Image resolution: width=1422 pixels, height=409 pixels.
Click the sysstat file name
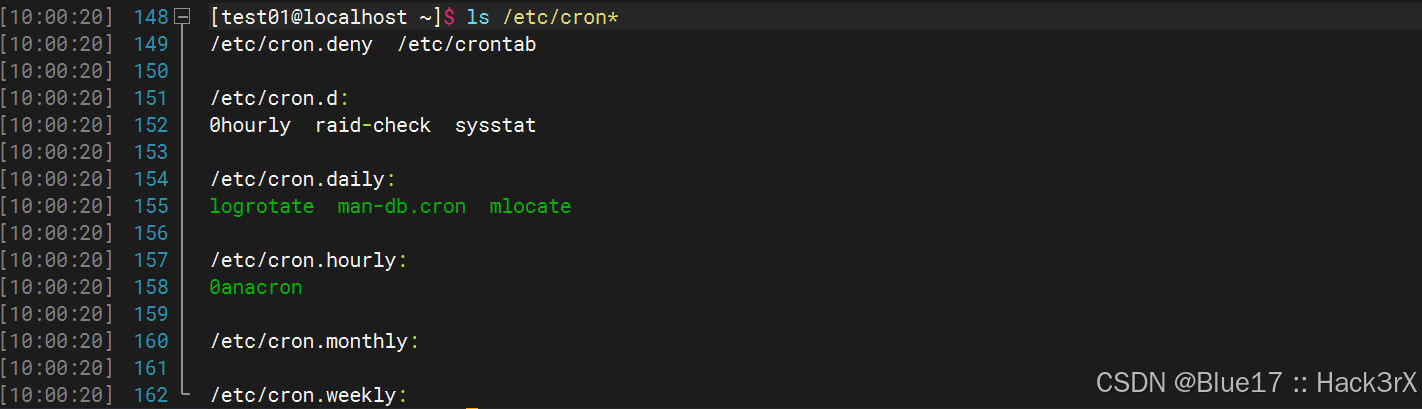pyautogui.click(x=495, y=126)
